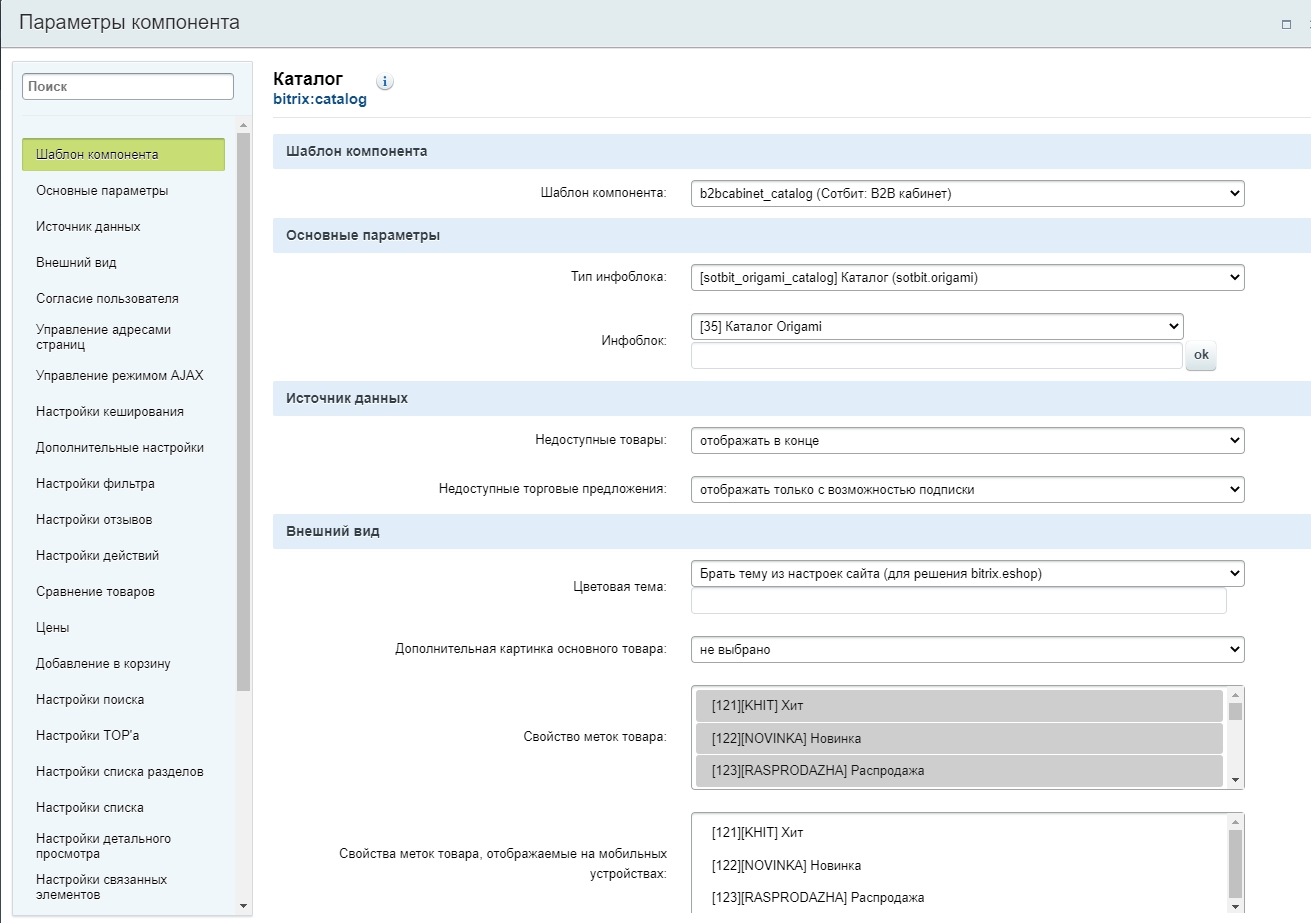Choose [123][RASPRODAZHA] Распродажа in mobile labels list
The height and width of the screenshot is (923, 1311).
coord(959,898)
